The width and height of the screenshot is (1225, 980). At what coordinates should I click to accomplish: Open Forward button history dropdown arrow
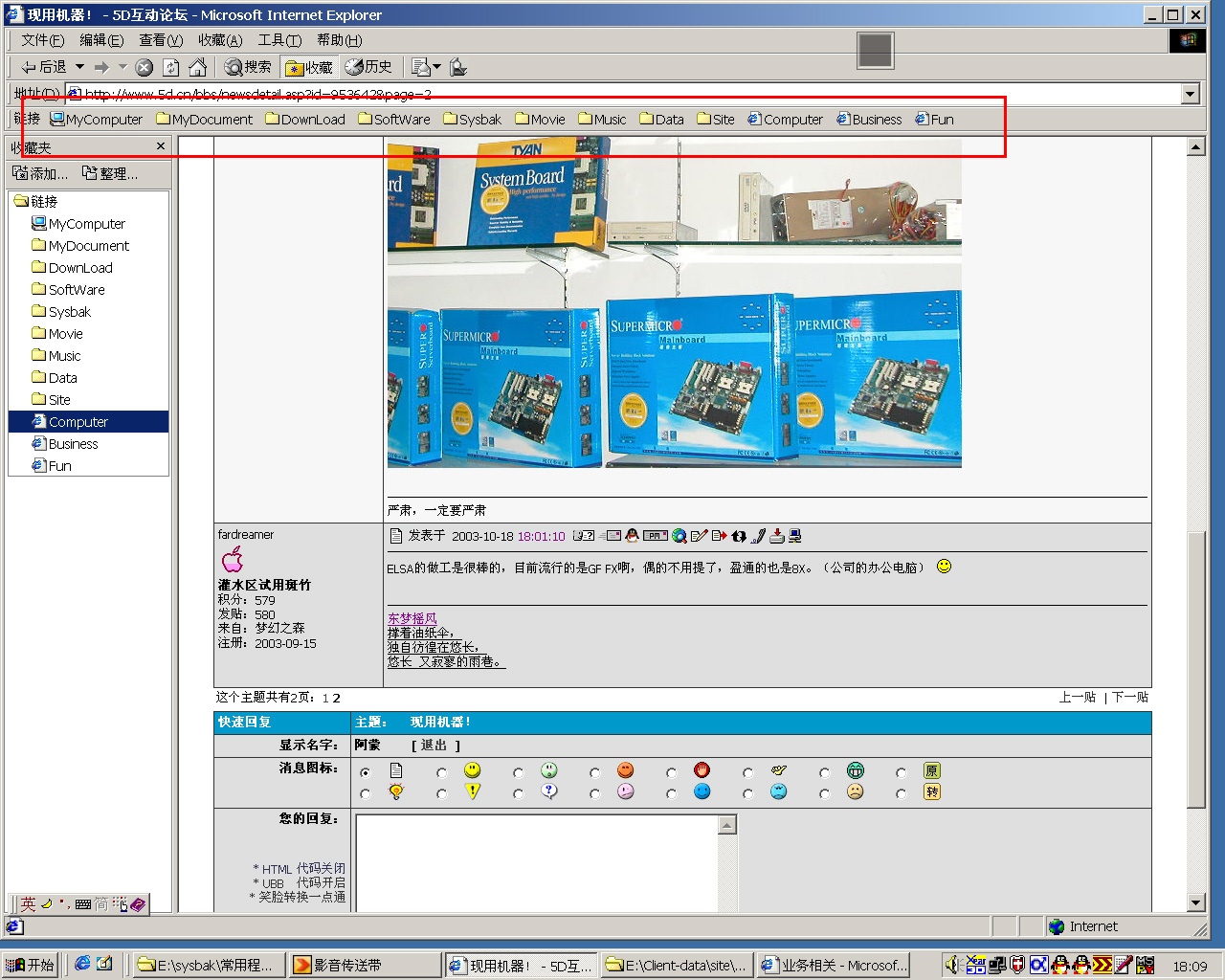122,67
